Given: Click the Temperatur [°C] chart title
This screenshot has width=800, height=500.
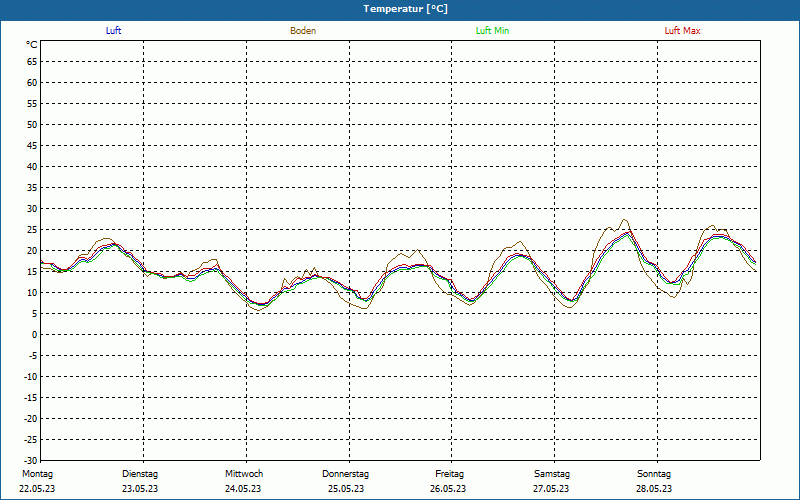Looking at the screenshot, I should (406, 9).
